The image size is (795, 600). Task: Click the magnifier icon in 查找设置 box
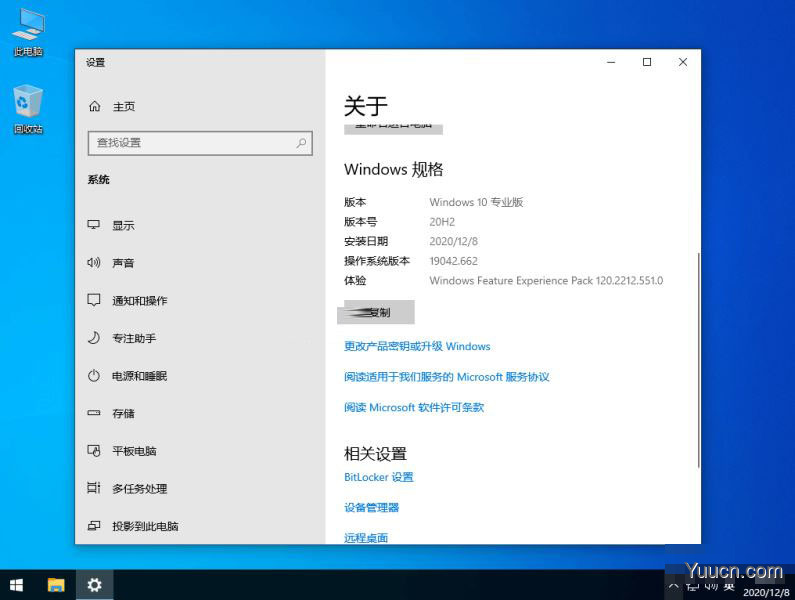pos(301,143)
